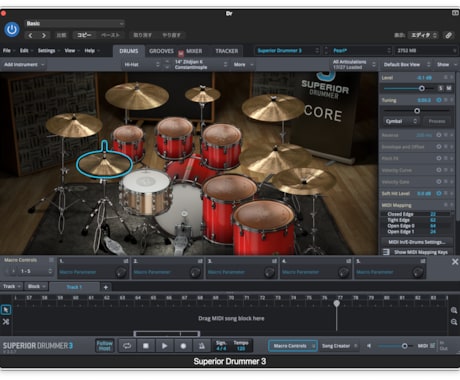Toggle the Soft Hit Level power button

439,193
